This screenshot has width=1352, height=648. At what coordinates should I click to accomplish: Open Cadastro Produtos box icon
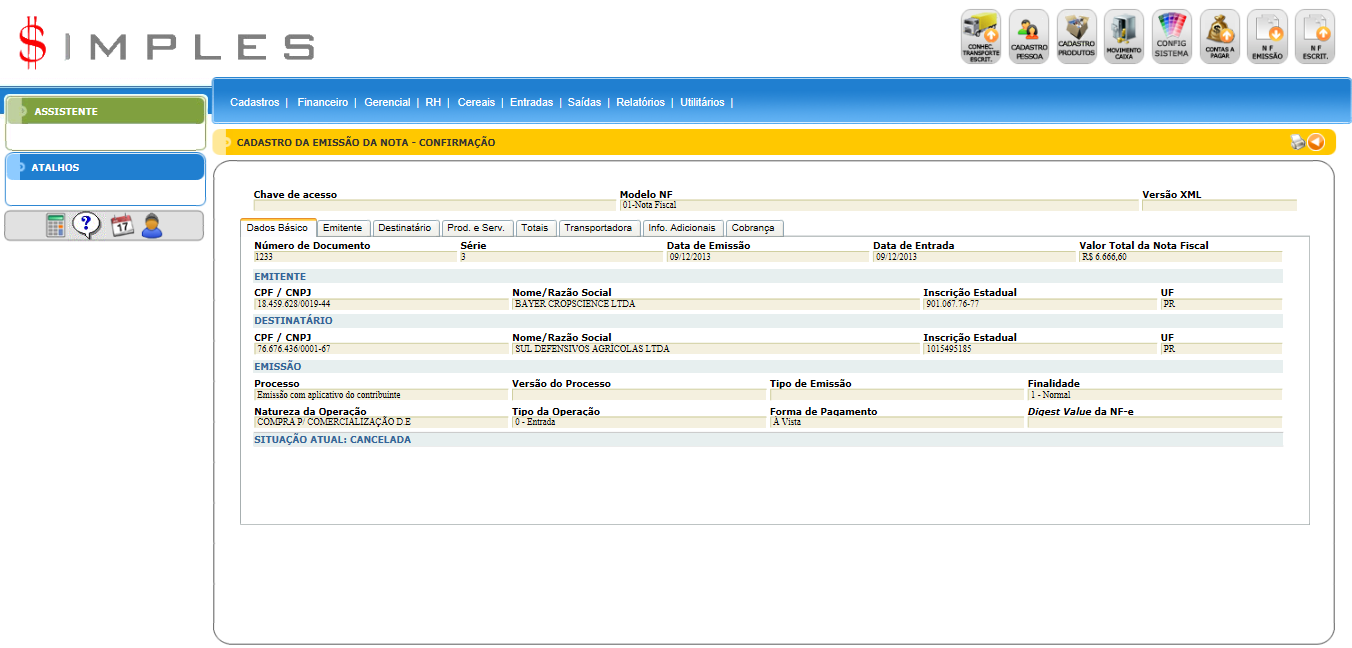pos(1076,37)
